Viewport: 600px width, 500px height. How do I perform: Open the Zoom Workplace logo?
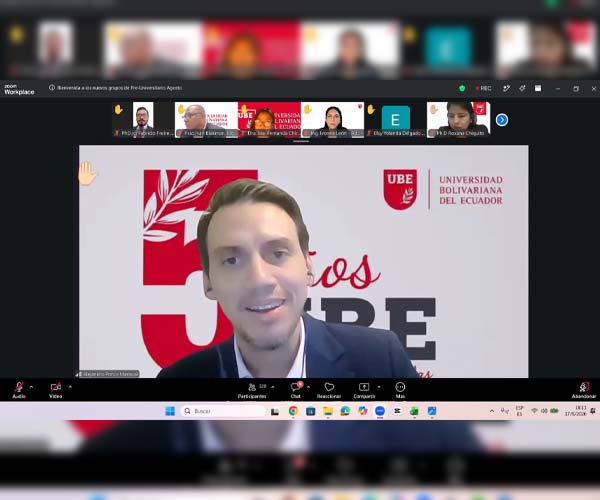[x=19, y=90]
